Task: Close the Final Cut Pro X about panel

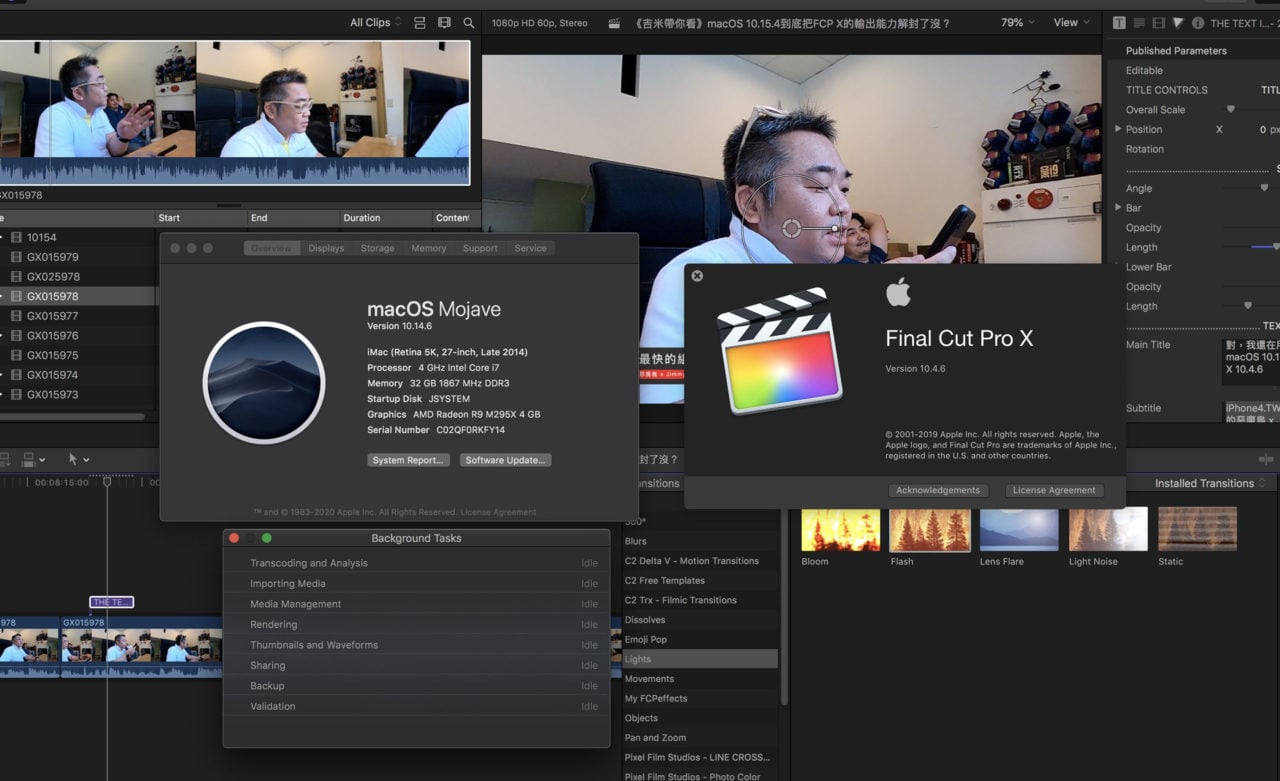Action: coord(697,276)
